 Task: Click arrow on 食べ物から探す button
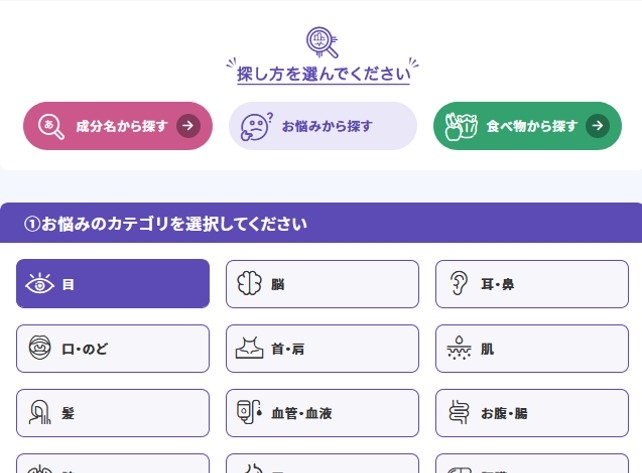tap(597, 126)
